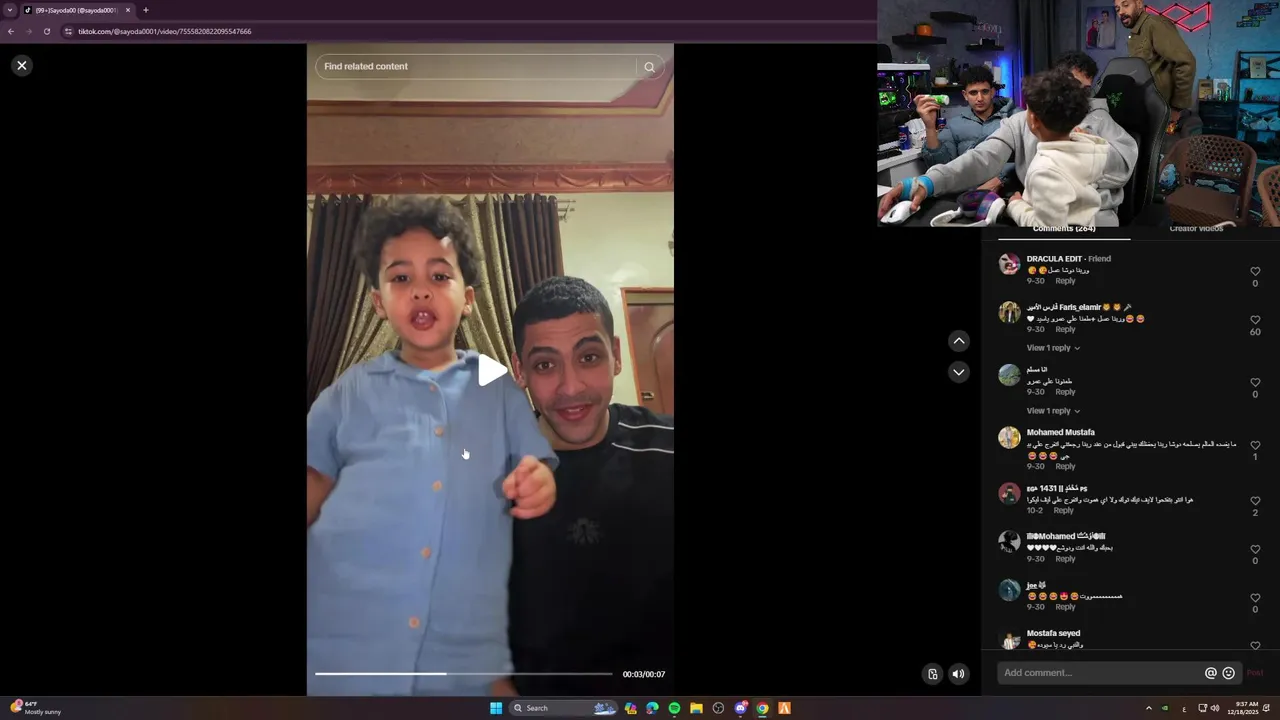Viewport: 1280px width, 720px height.
Task: Go to the next video with down arrow
Action: point(959,372)
